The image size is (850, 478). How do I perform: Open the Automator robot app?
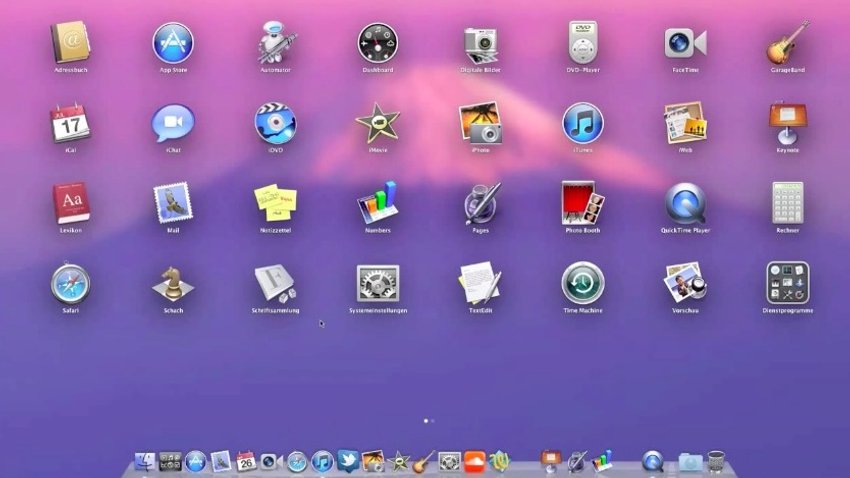point(275,43)
